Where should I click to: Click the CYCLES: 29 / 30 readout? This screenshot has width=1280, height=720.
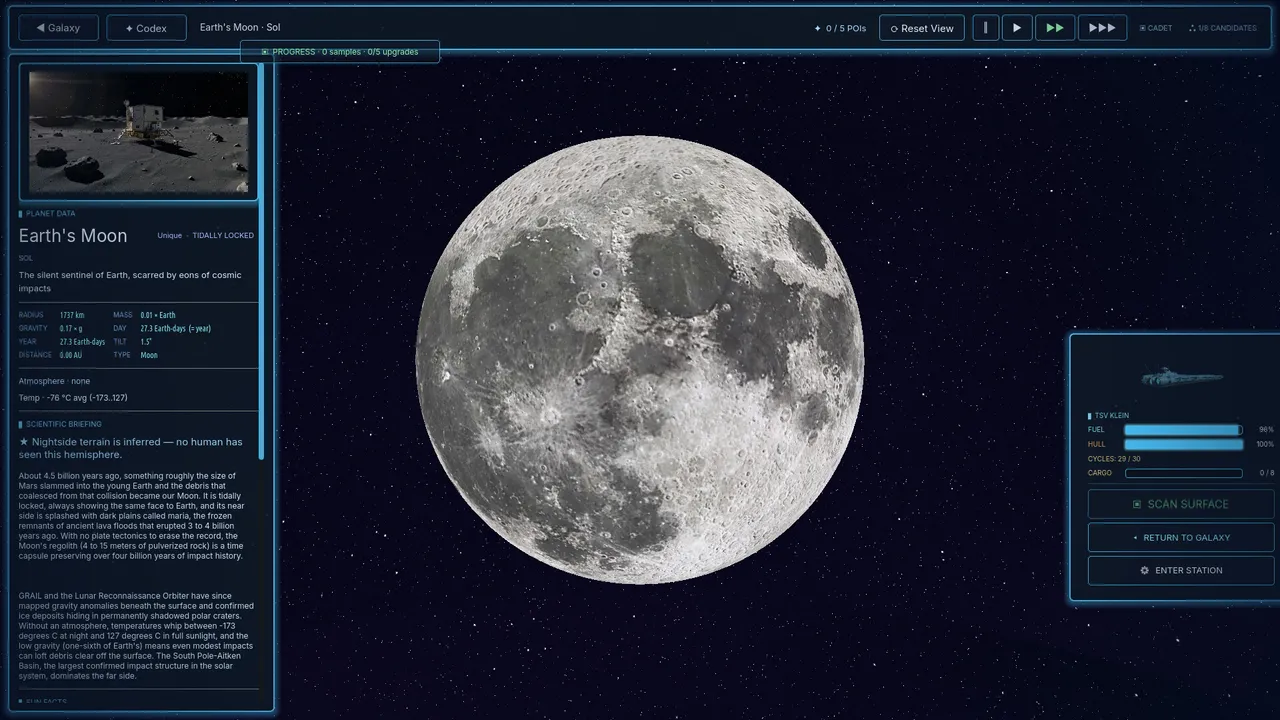tap(1114, 459)
